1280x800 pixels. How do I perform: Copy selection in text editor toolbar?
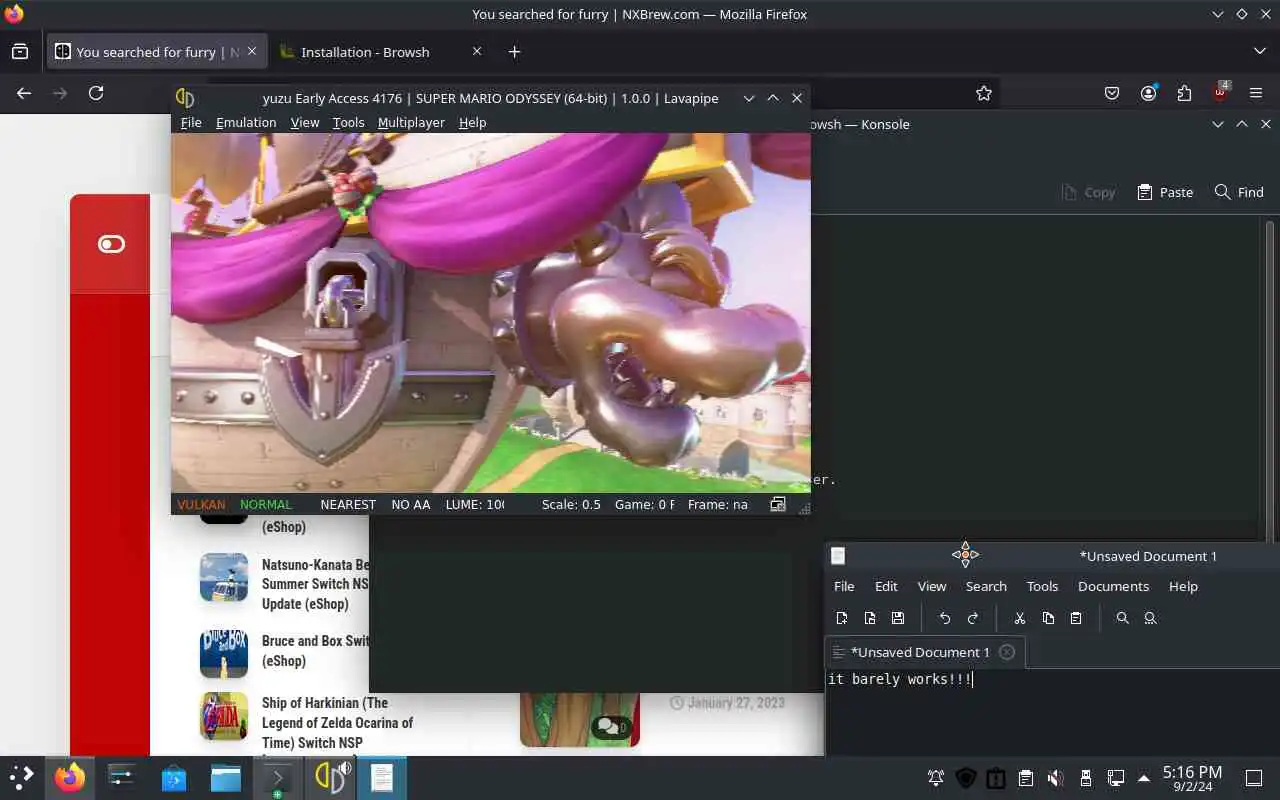tap(1048, 618)
